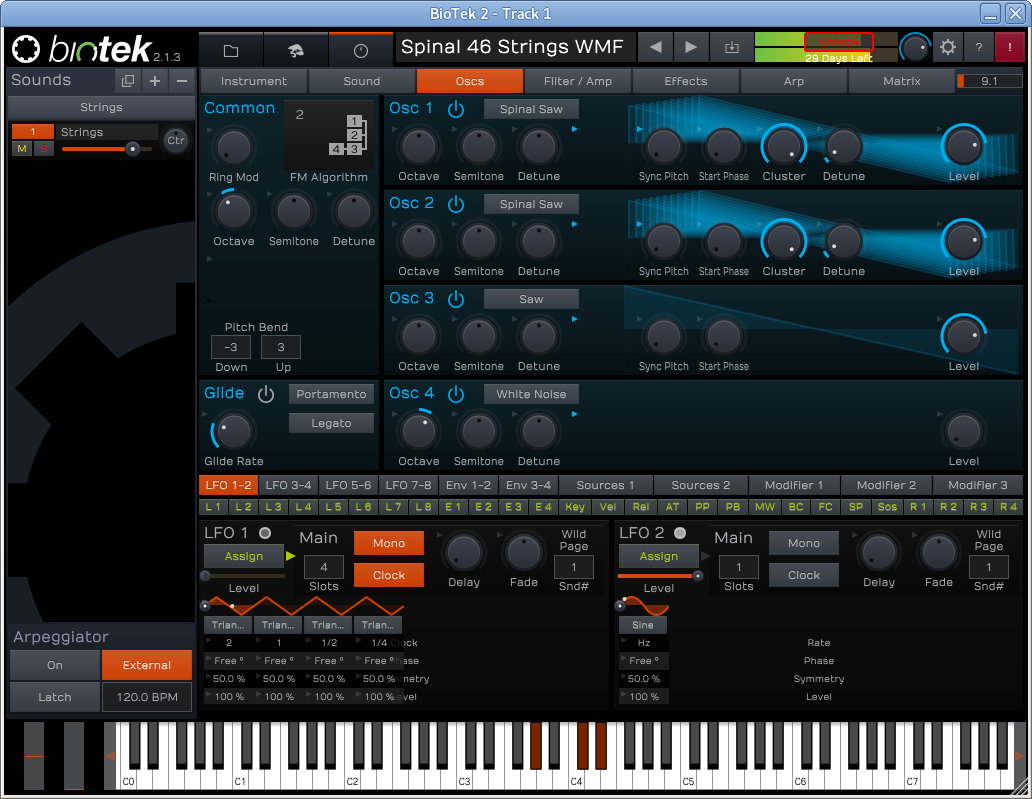Open LFO 2 Sine shape selector

tap(643, 625)
